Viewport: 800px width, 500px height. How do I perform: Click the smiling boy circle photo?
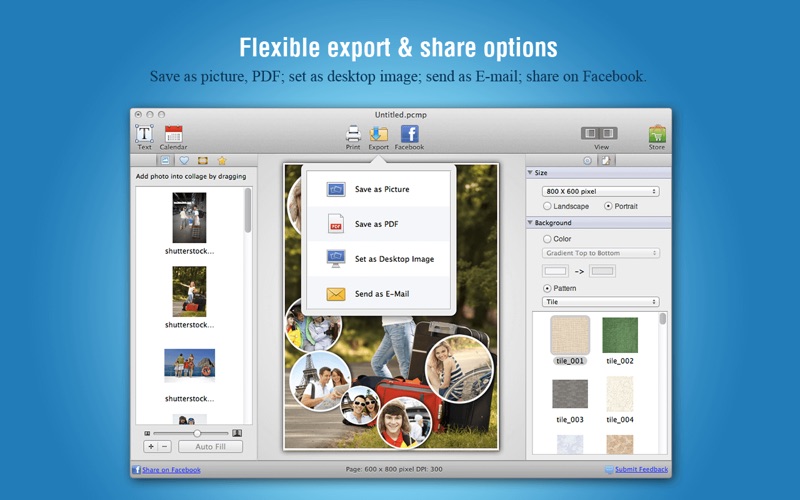(x=404, y=423)
